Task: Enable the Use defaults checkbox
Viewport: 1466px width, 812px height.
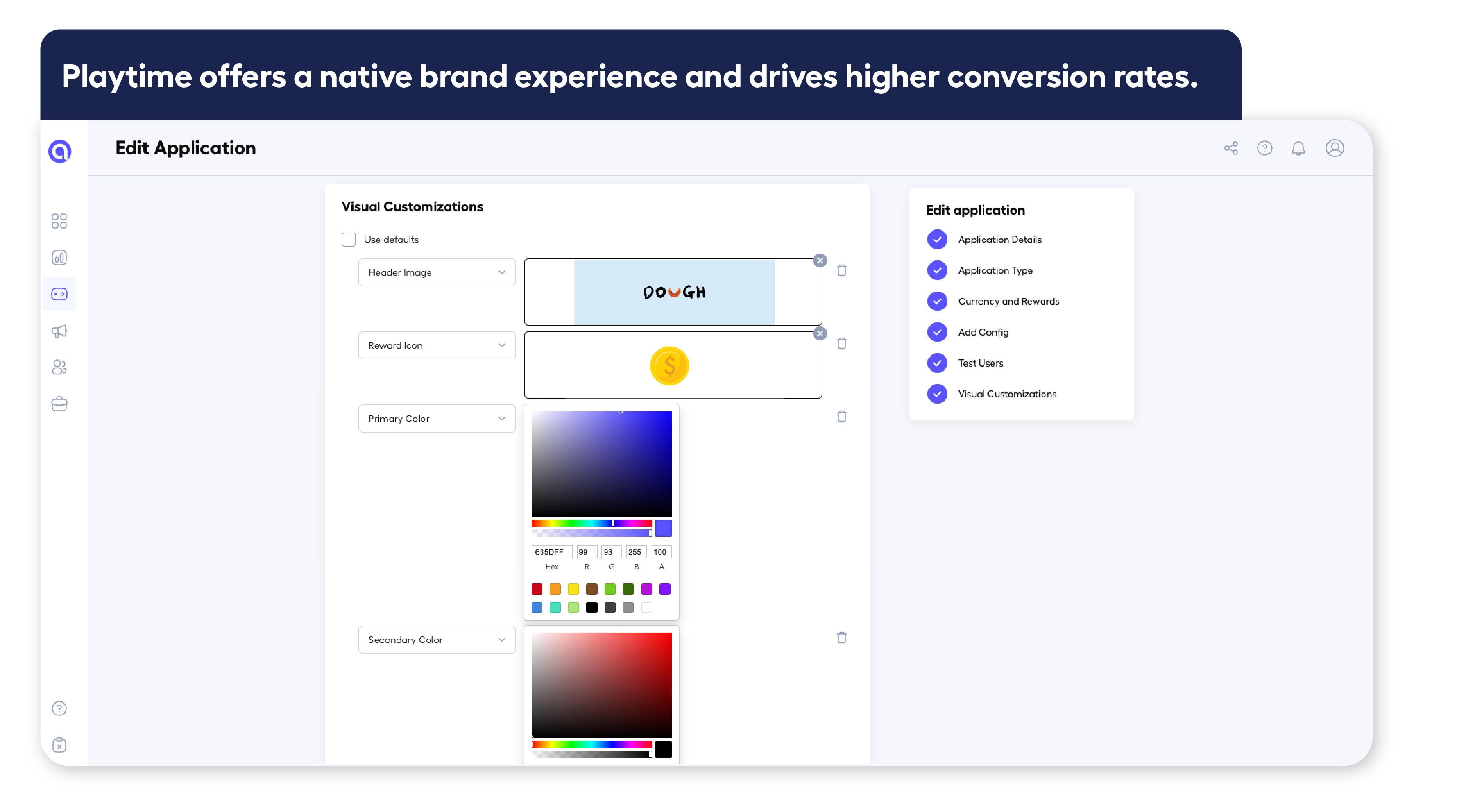Action: [348, 239]
